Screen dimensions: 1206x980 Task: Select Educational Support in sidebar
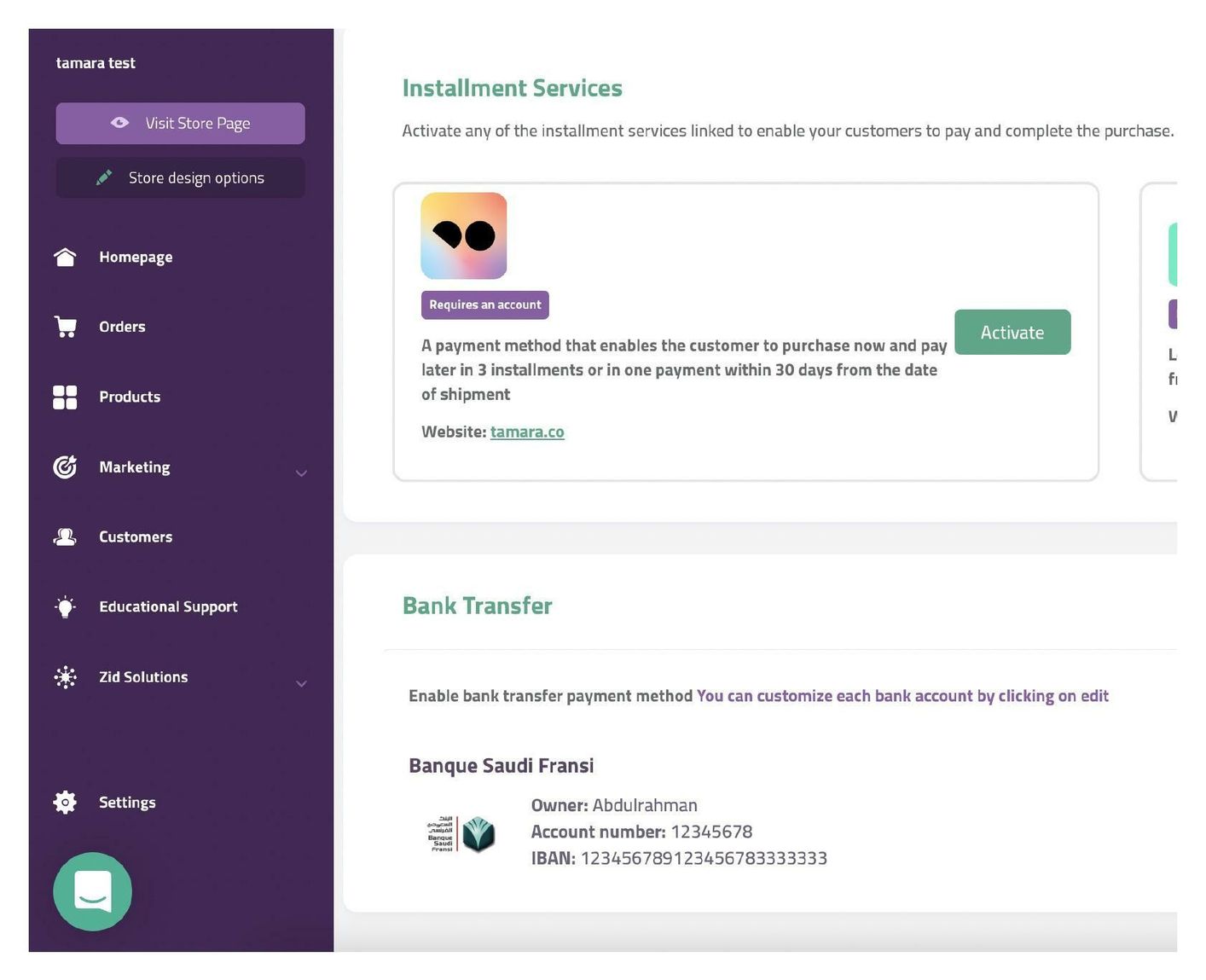click(168, 606)
